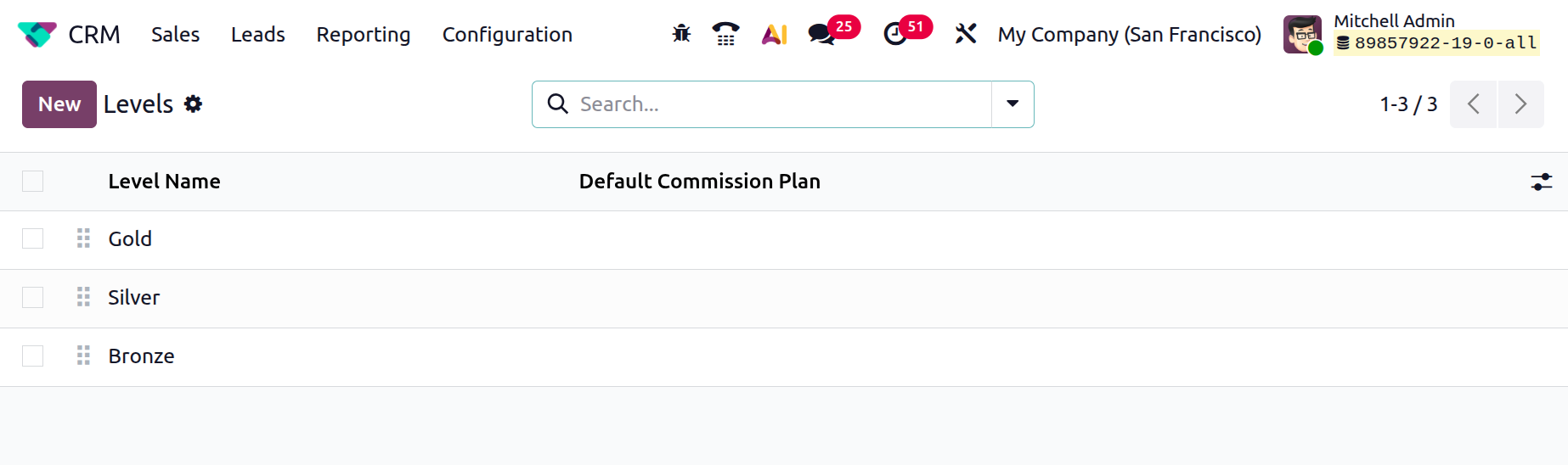Open optional columns adjust settings

1541,182
